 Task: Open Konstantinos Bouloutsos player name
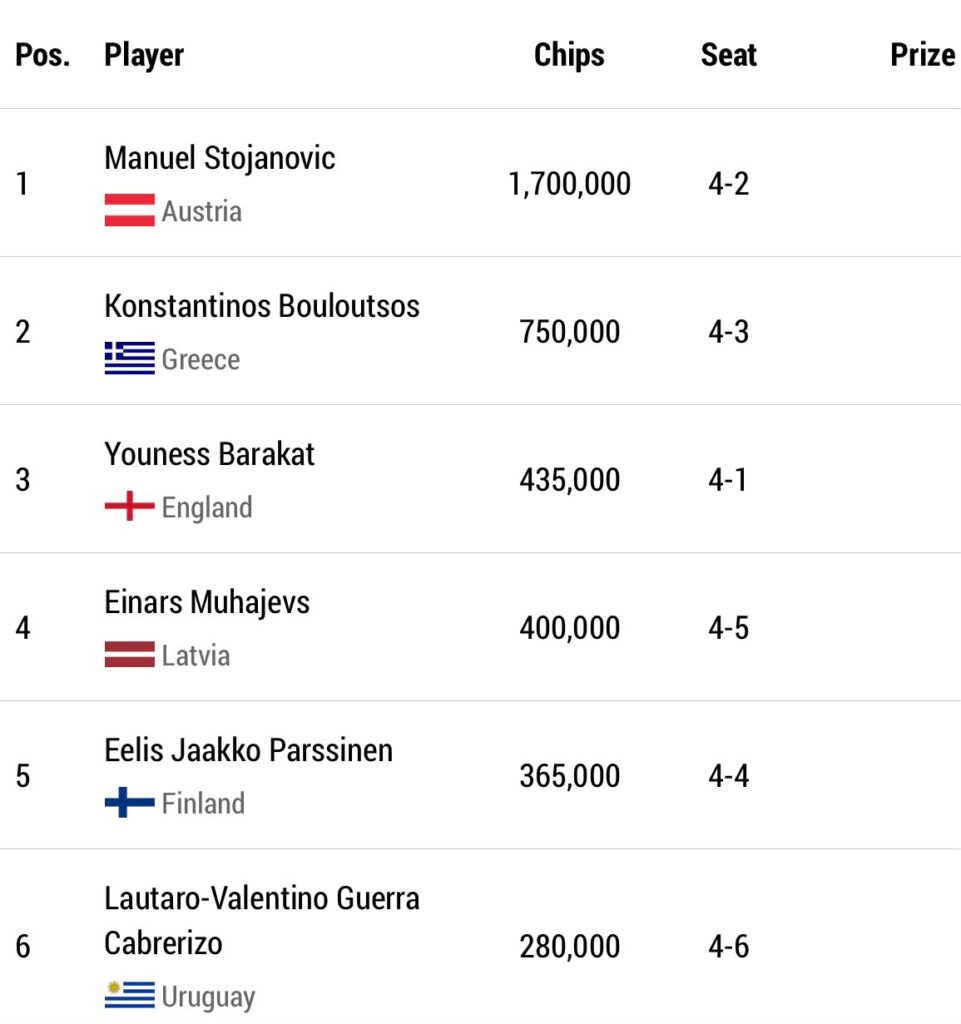[x=262, y=306]
